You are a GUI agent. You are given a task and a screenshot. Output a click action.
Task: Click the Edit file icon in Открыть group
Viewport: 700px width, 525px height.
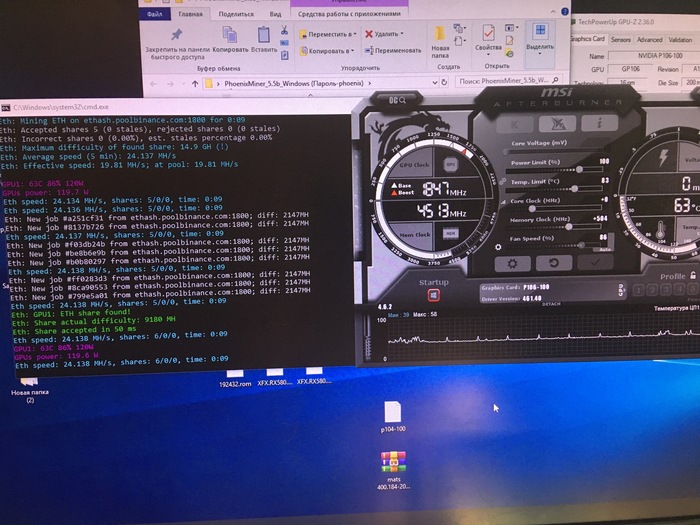[509, 41]
